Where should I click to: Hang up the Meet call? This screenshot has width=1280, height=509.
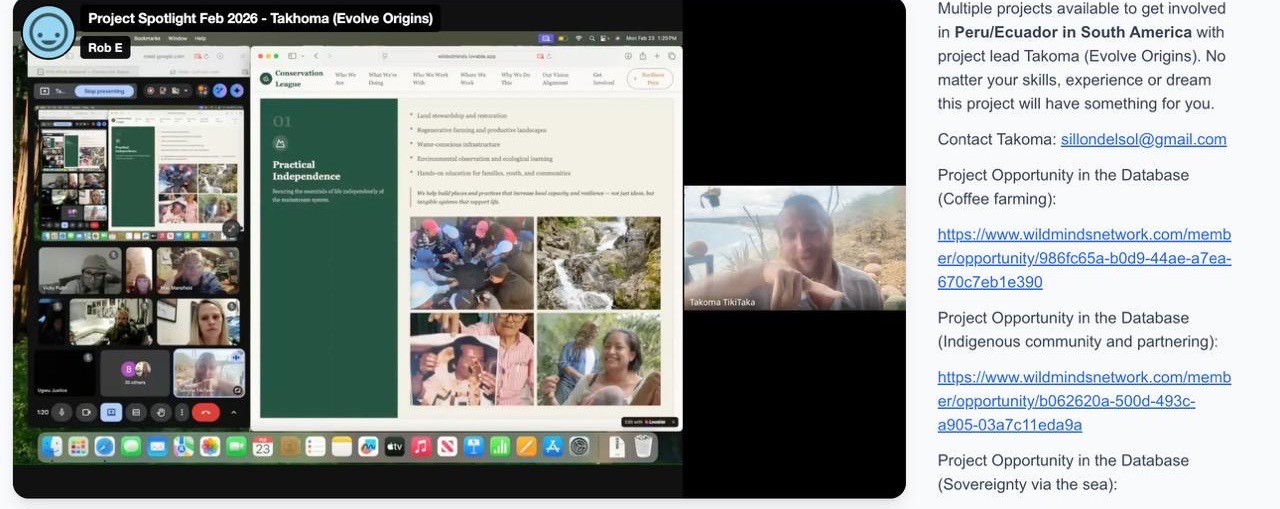(206, 412)
